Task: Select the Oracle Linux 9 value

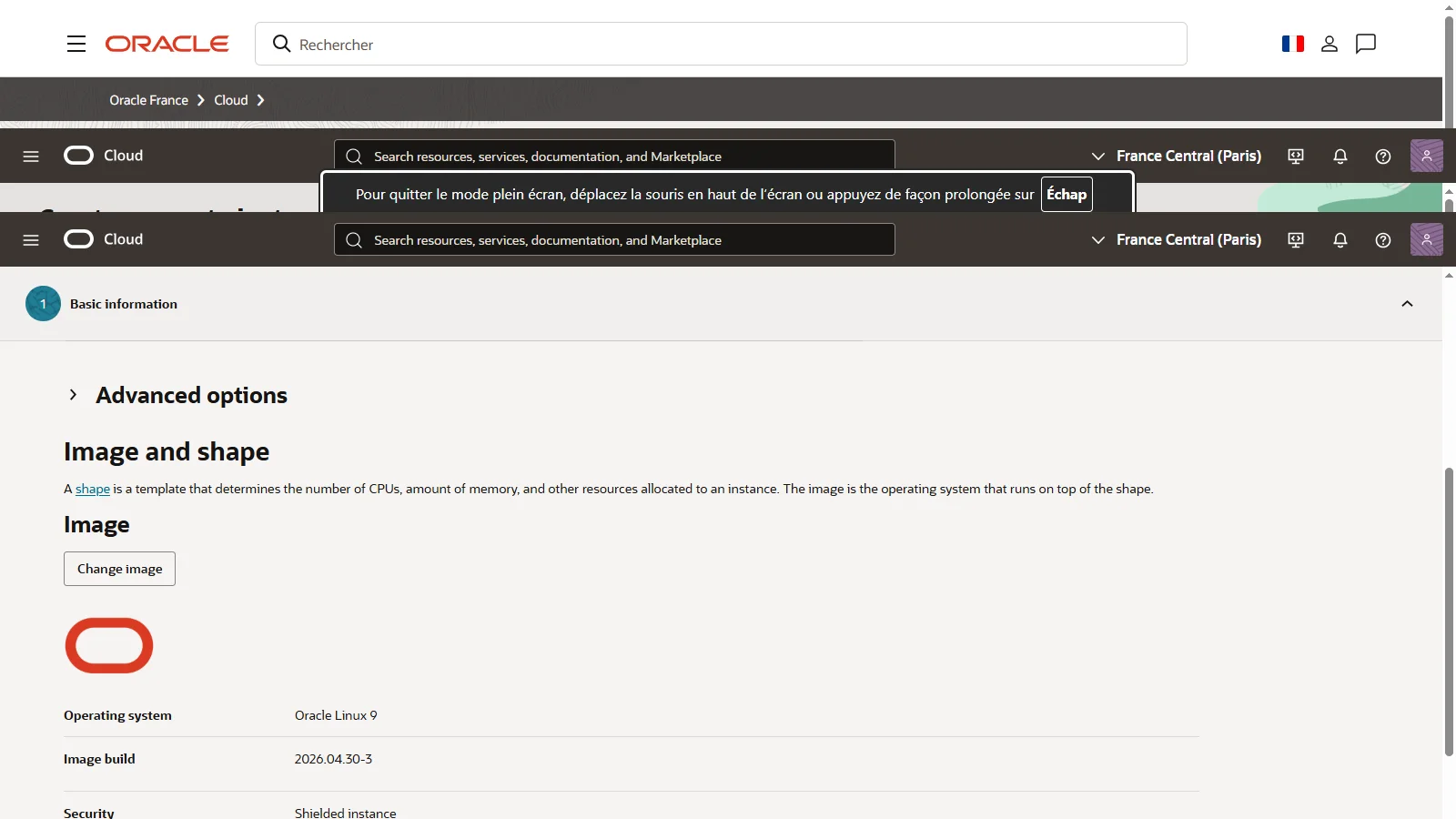Action: pos(336,715)
